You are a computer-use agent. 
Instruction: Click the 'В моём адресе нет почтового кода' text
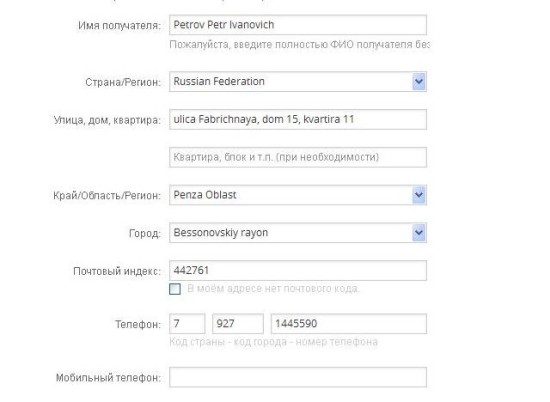pos(273,289)
